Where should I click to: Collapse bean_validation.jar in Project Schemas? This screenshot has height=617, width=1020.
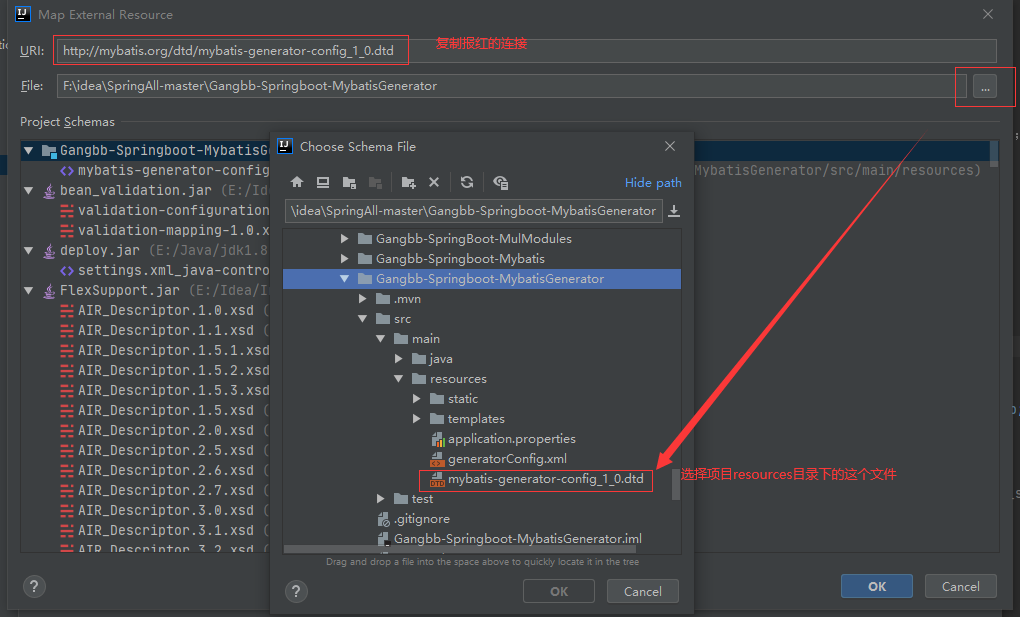click(29, 191)
